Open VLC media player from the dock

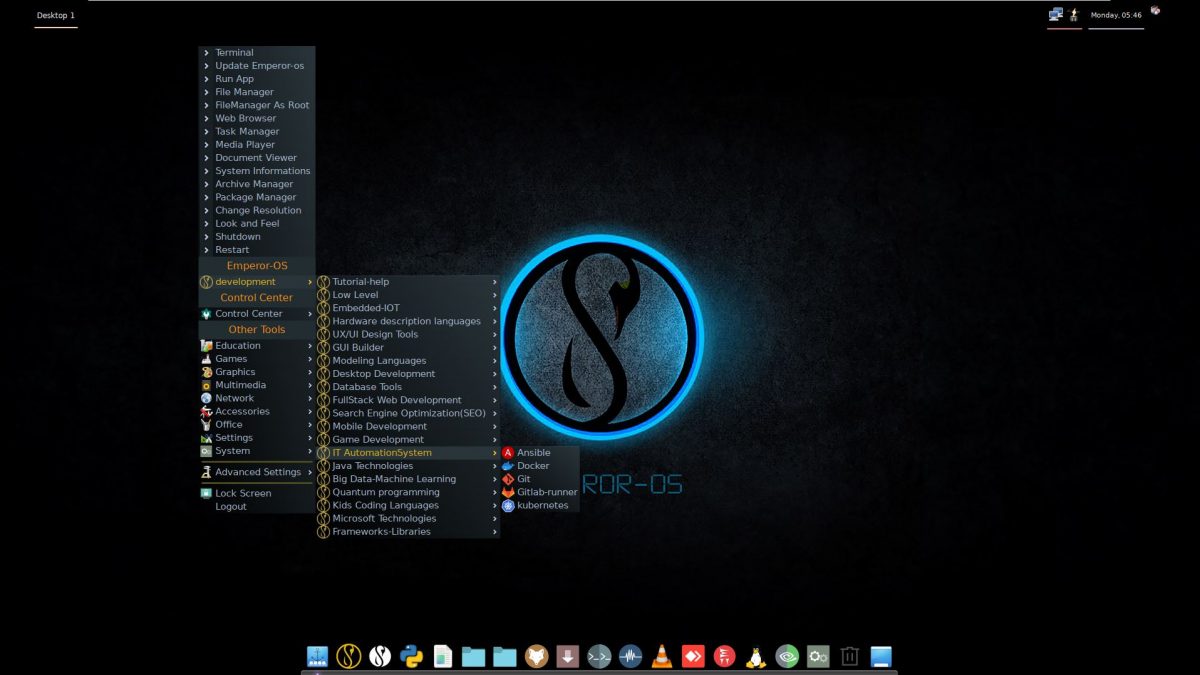coord(661,656)
